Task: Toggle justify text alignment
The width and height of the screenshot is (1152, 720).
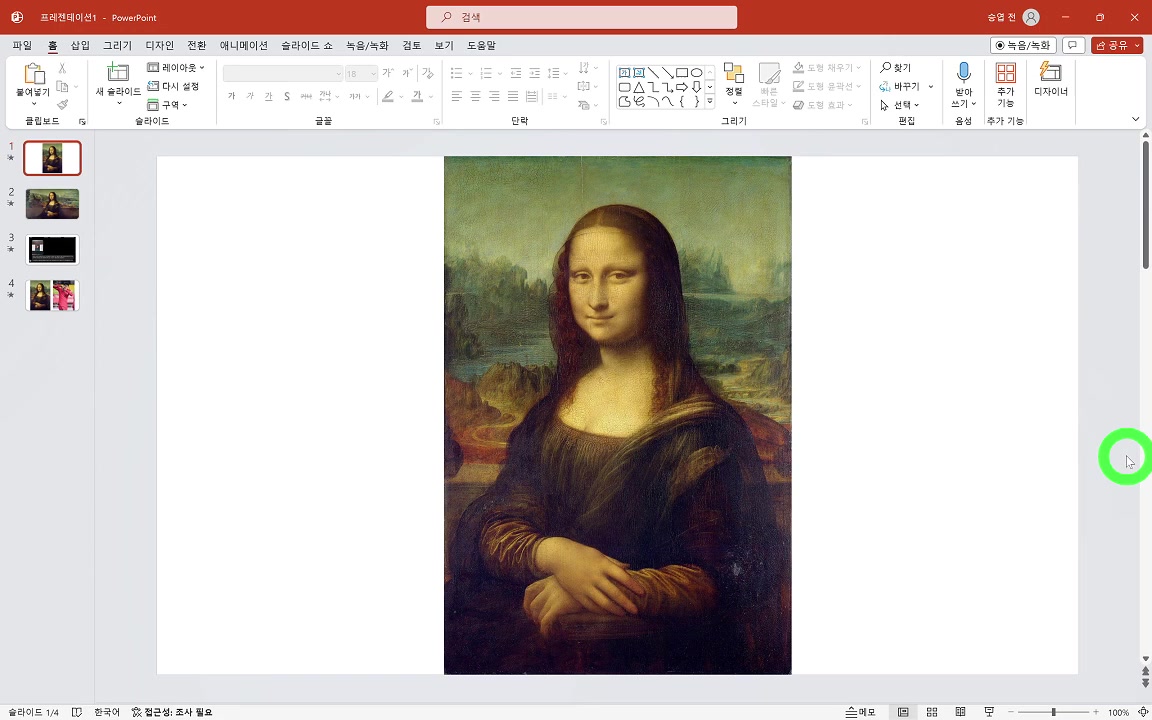Action: 513,96
